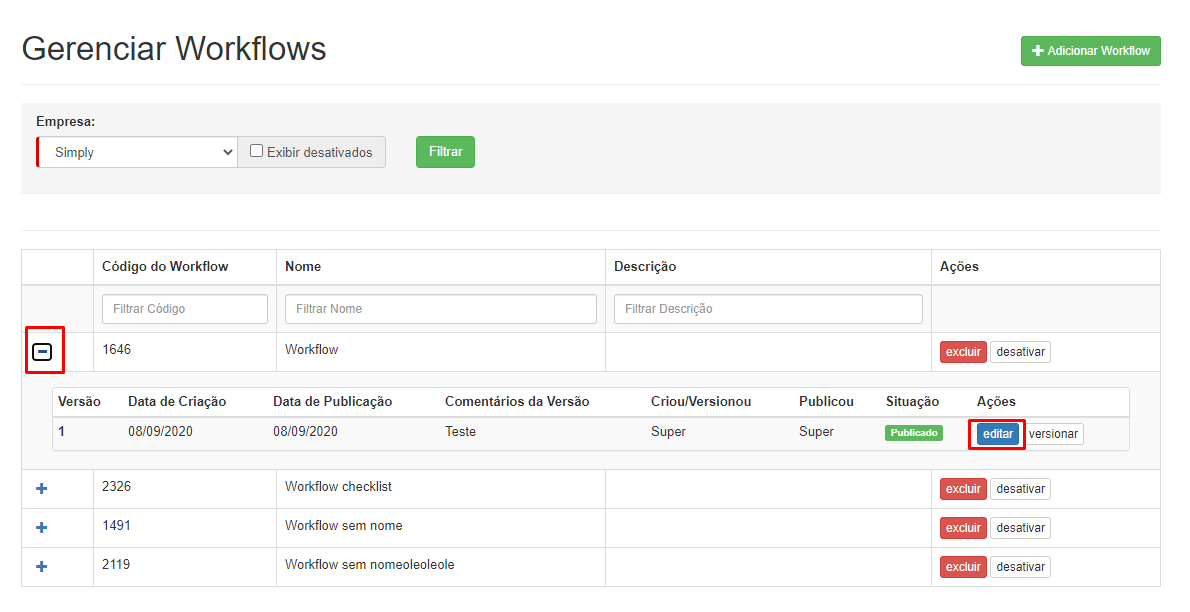The height and width of the screenshot is (612, 1190).
Task: Click the Filtrar Descrição input field
Action: [x=768, y=309]
